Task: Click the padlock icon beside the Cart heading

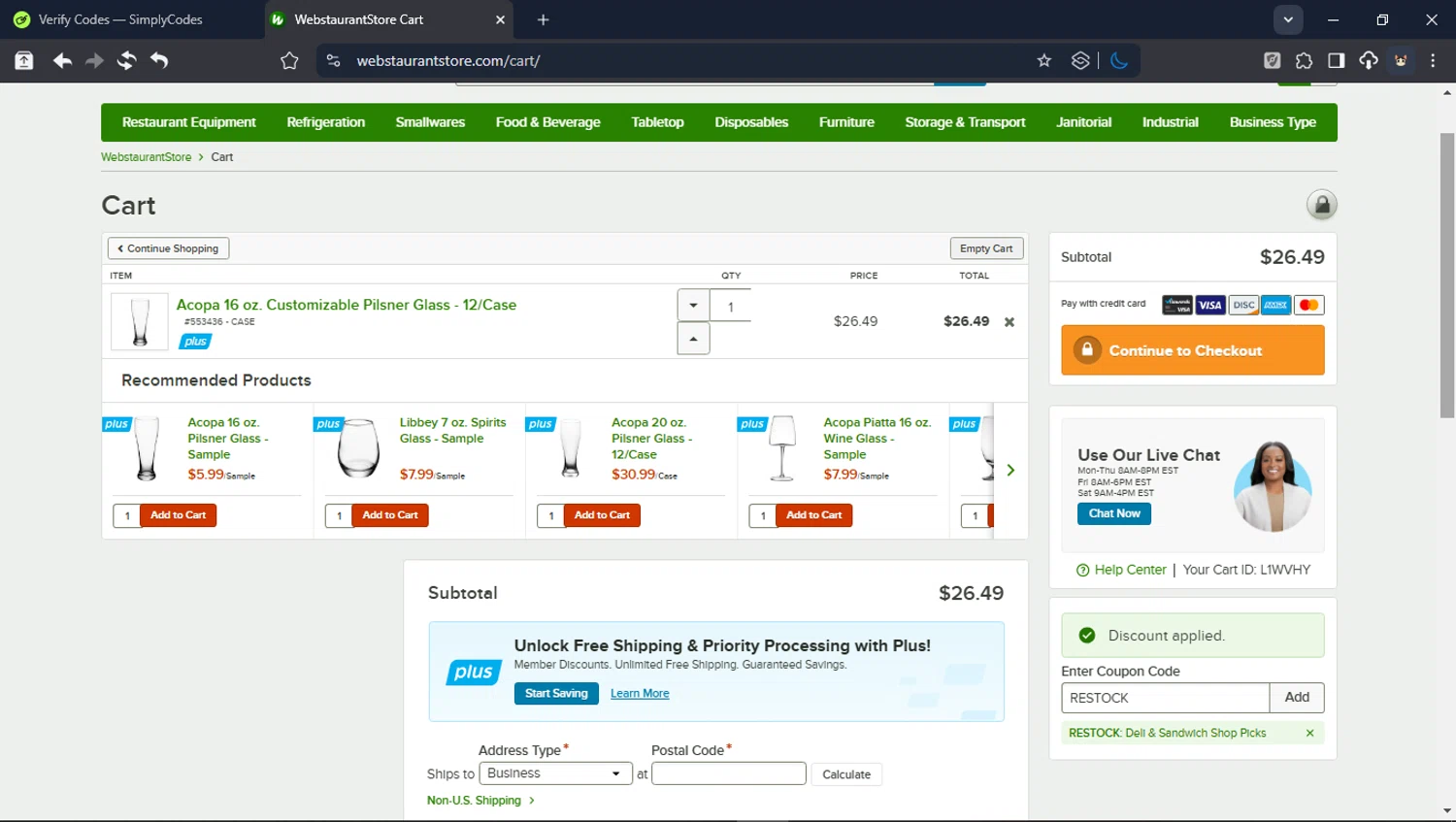Action: (1321, 205)
